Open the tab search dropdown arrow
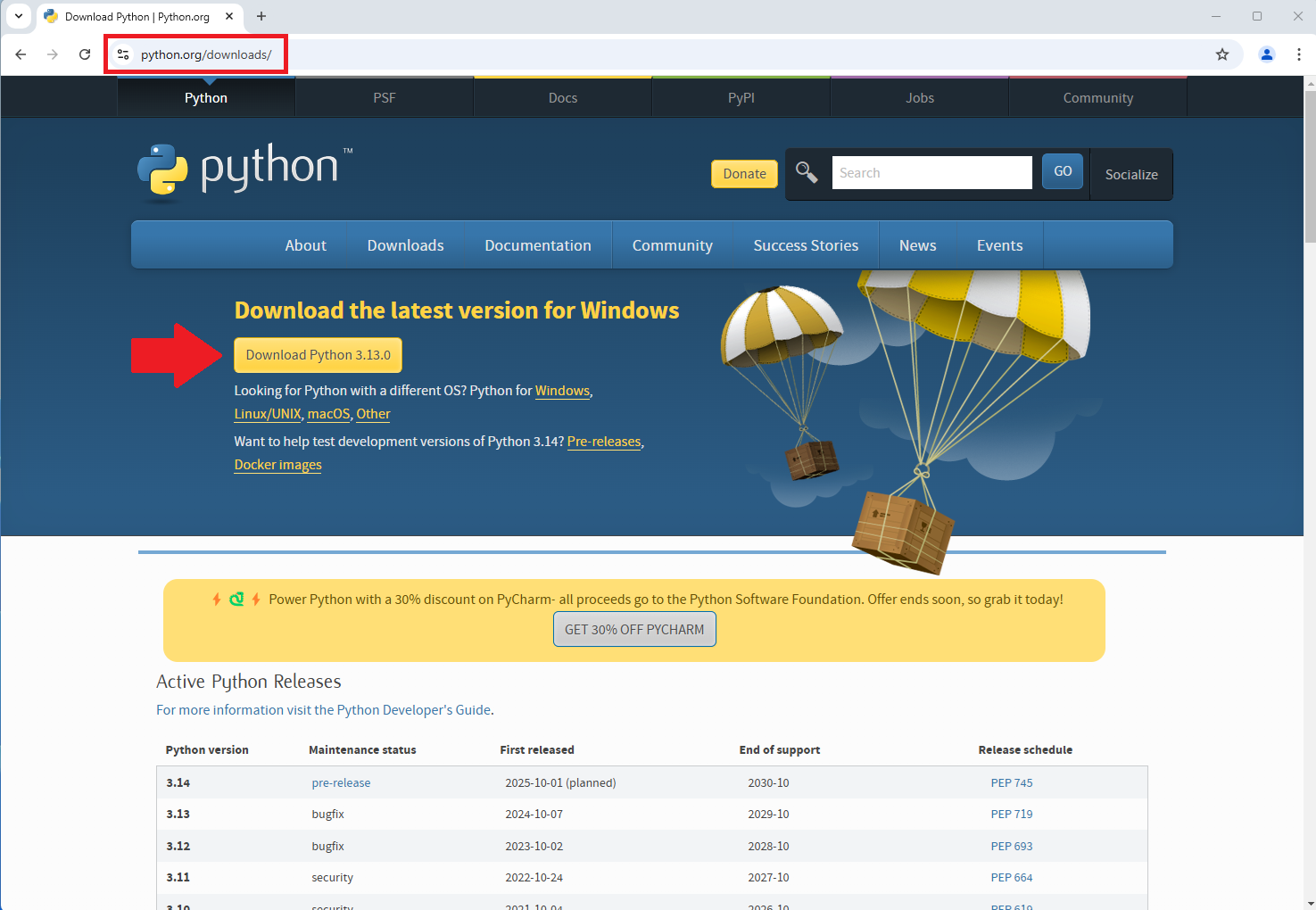Image resolution: width=1316 pixels, height=910 pixels. click(x=19, y=16)
